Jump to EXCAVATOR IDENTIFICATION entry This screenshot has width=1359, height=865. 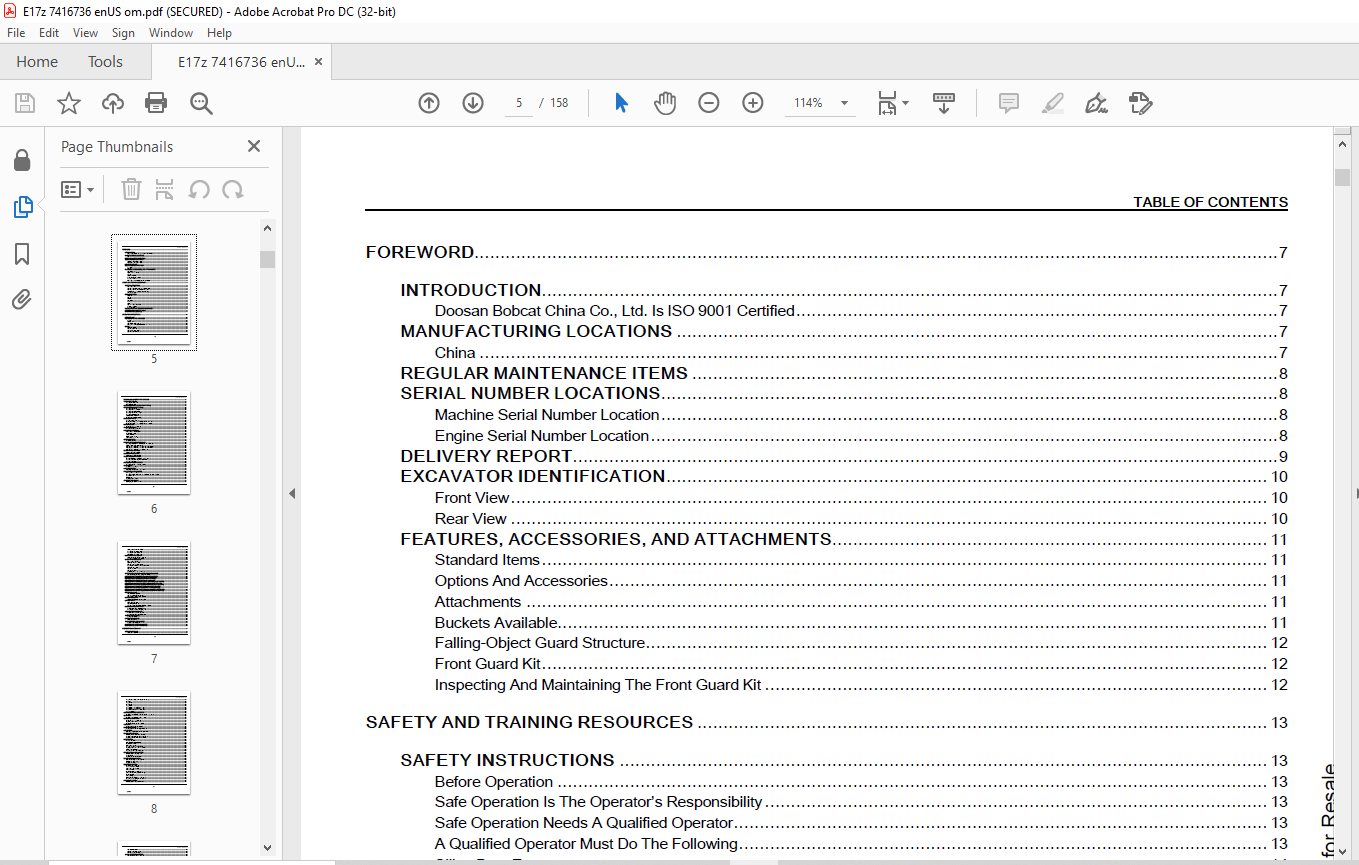pyautogui.click(x=844, y=476)
